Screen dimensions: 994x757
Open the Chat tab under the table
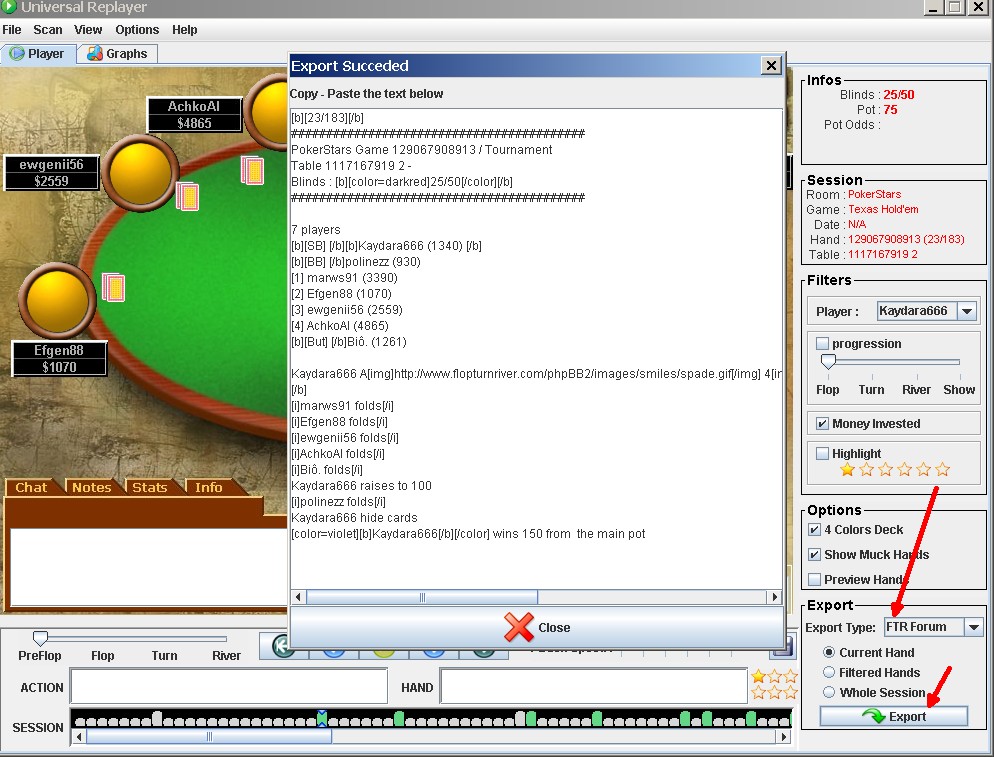[x=31, y=487]
